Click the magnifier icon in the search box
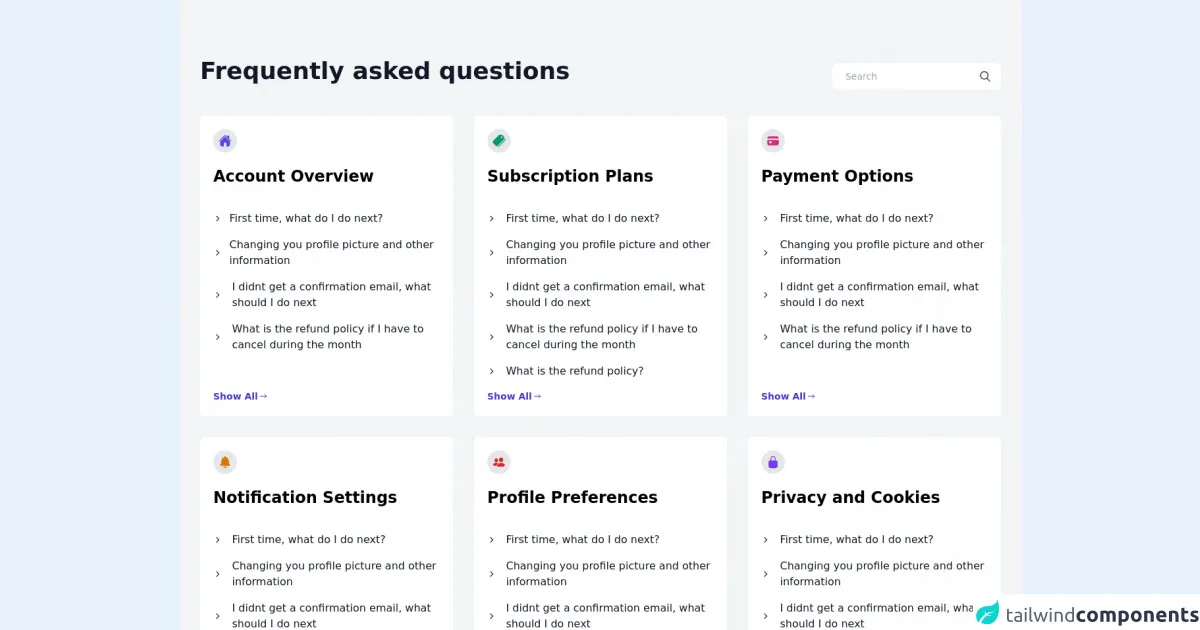This screenshot has height=630, width=1200. coord(985,76)
